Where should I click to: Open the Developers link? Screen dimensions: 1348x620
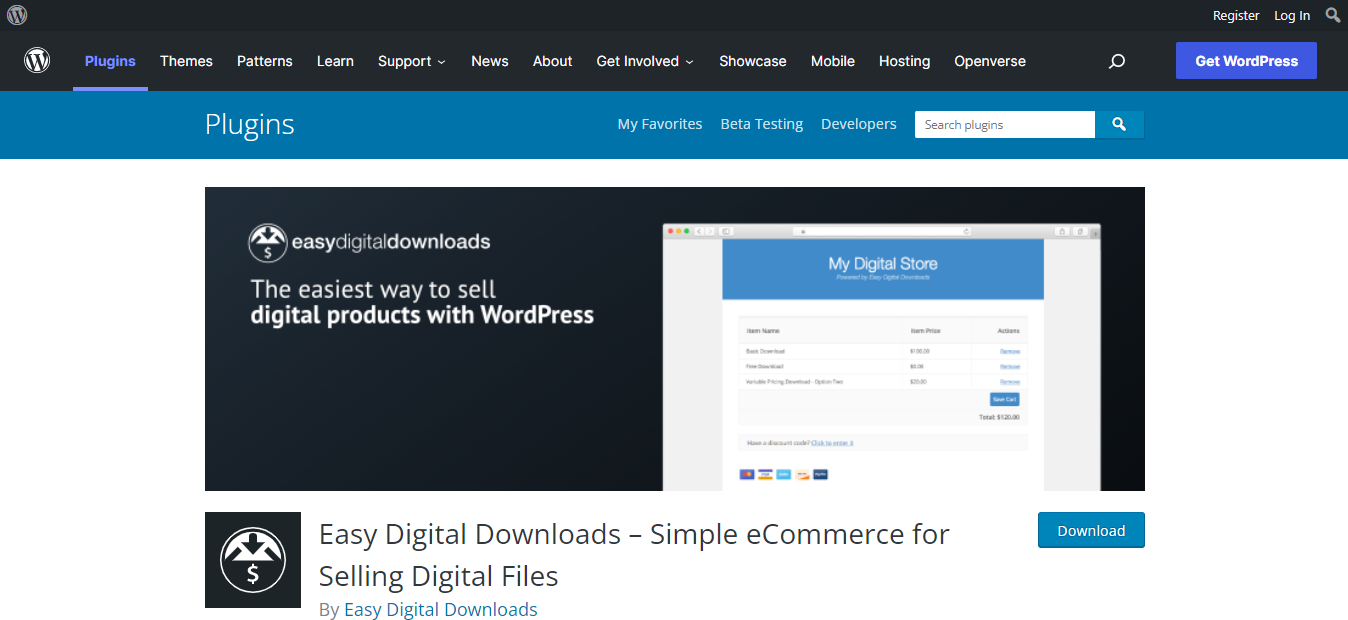(859, 124)
